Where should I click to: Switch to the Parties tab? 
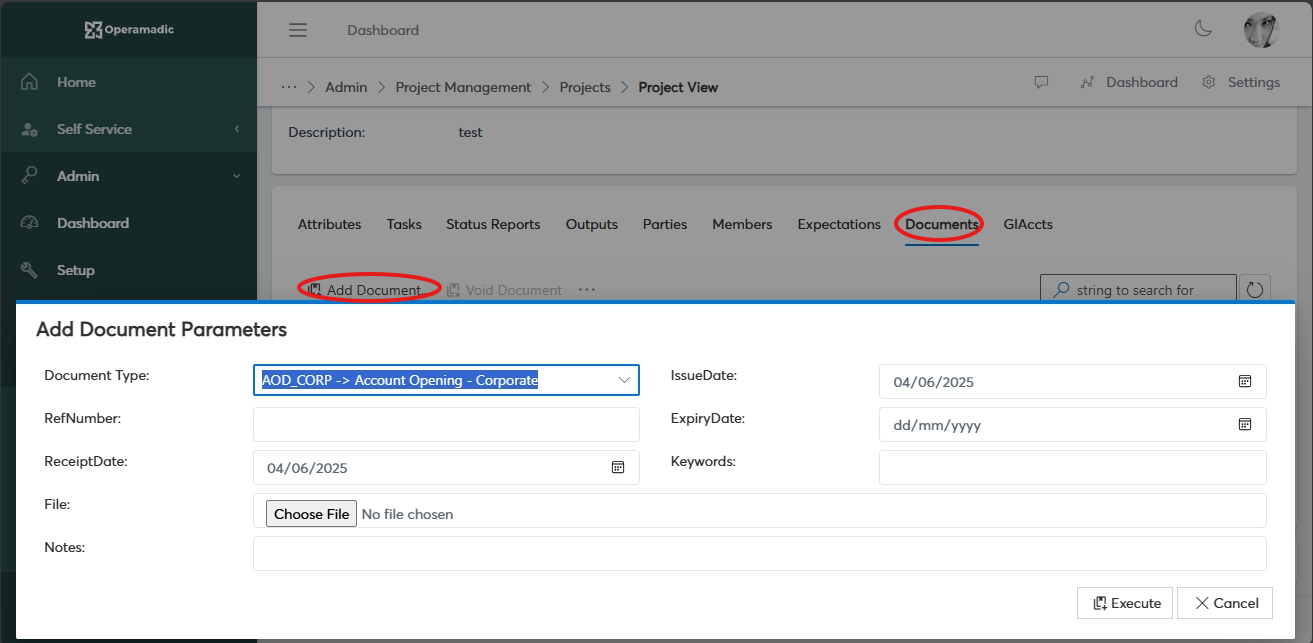click(x=665, y=224)
